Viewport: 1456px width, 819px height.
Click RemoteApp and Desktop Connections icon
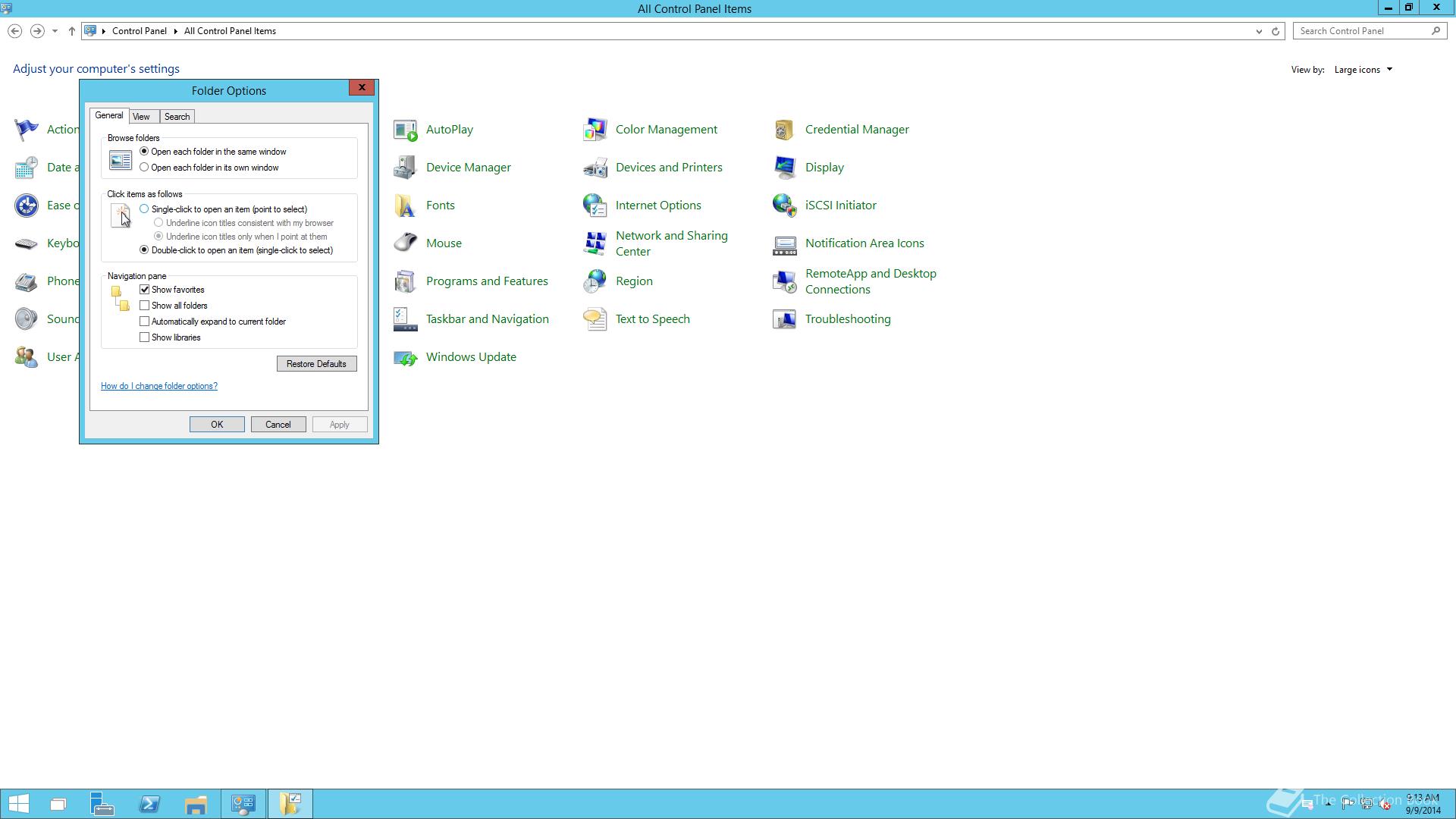point(785,281)
